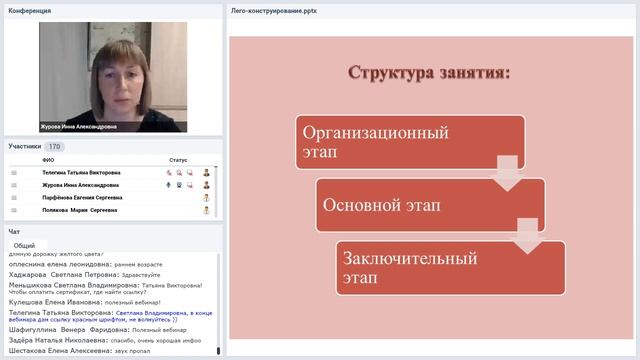The width and height of the screenshot is (640, 360).
Task: Click slide title Структура занятия:
Action: (x=429, y=73)
